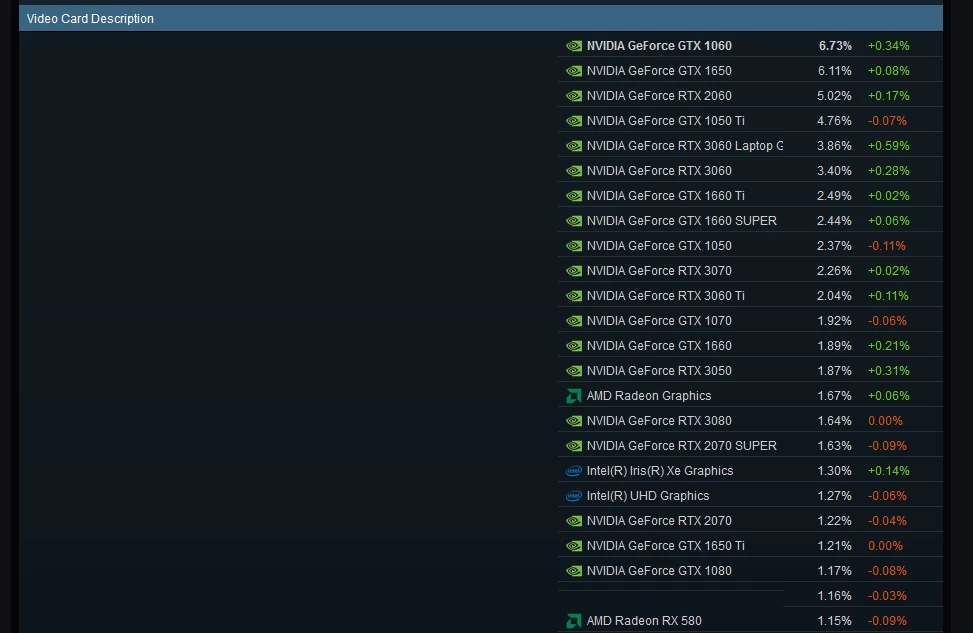The height and width of the screenshot is (633, 973).
Task: Click the +0.34% change value
Action: pyautogui.click(x=889, y=46)
